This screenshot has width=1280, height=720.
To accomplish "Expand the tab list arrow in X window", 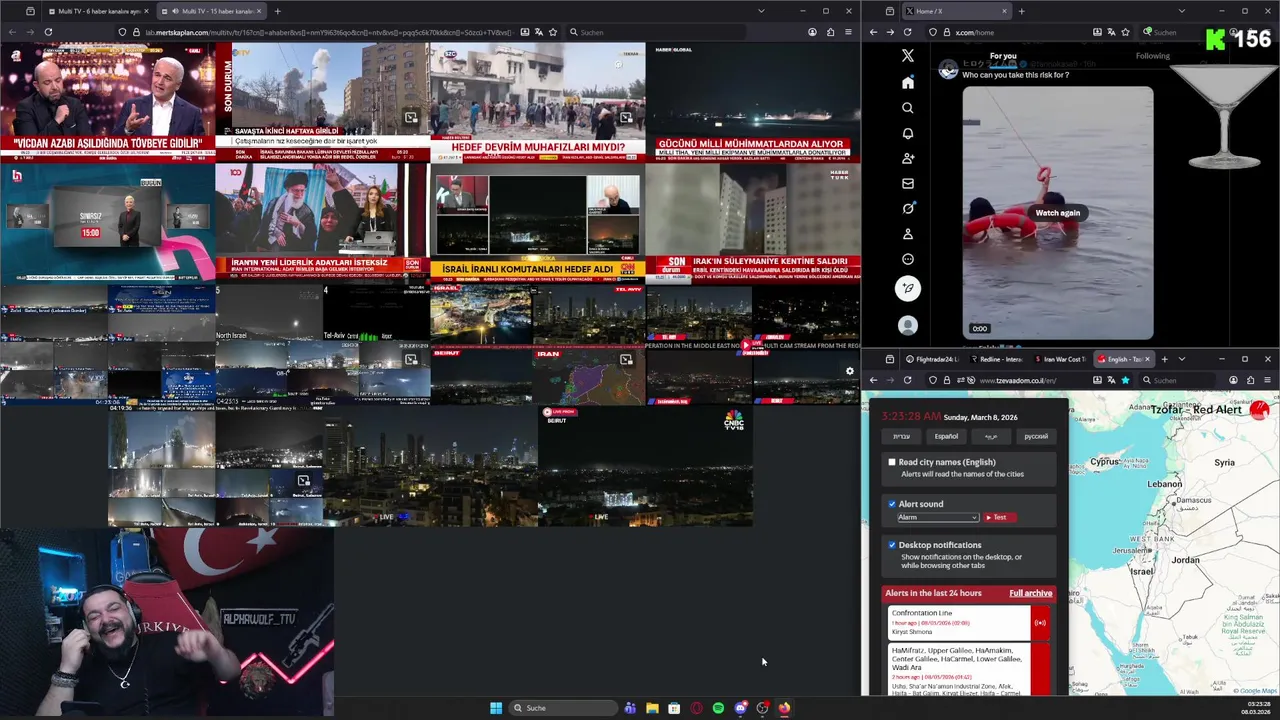I will 1181,11.
